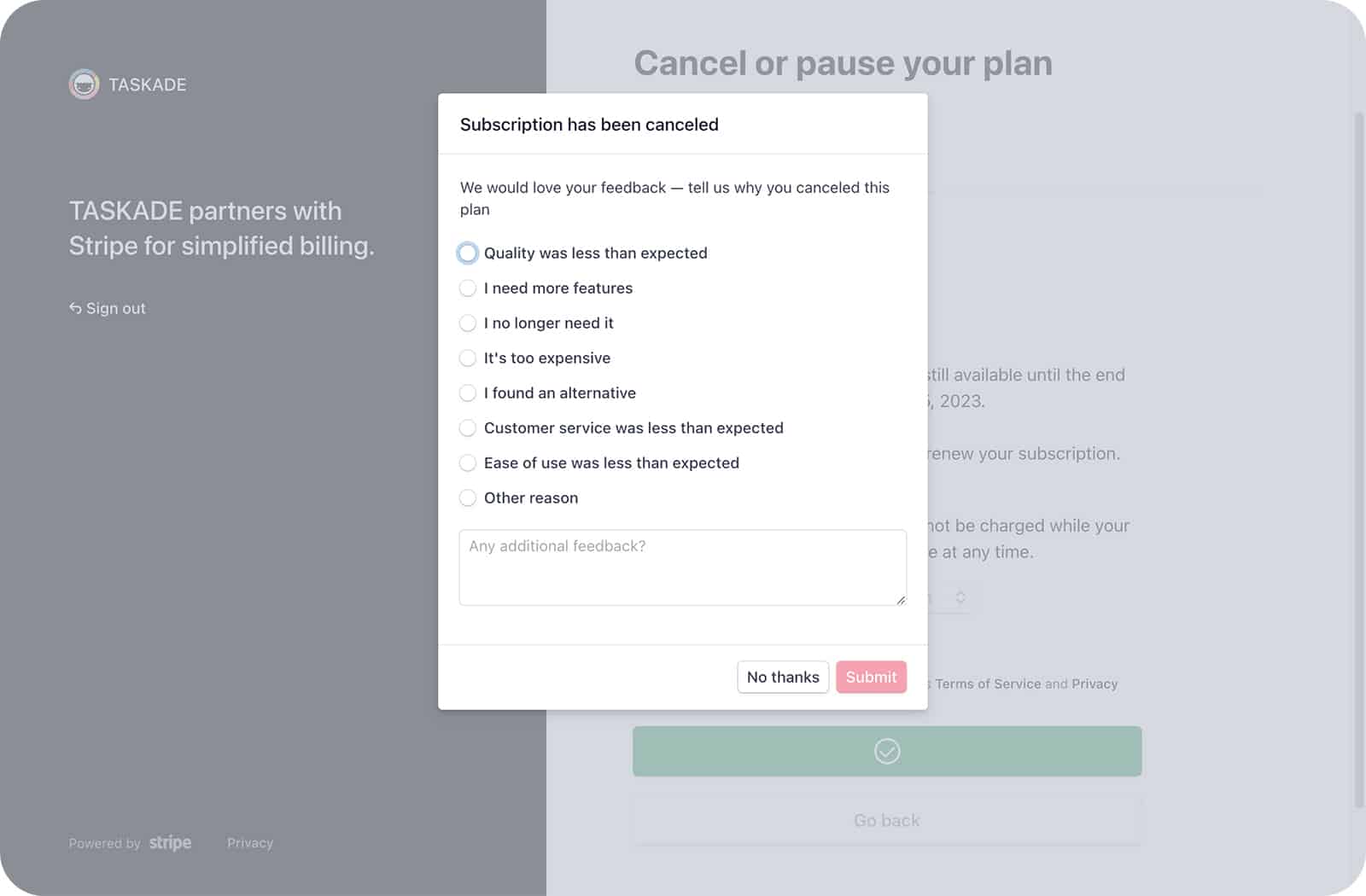Image resolution: width=1366 pixels, height=896 pixels.
Task: Click the "Go back" button
Action: pos(885,820)
